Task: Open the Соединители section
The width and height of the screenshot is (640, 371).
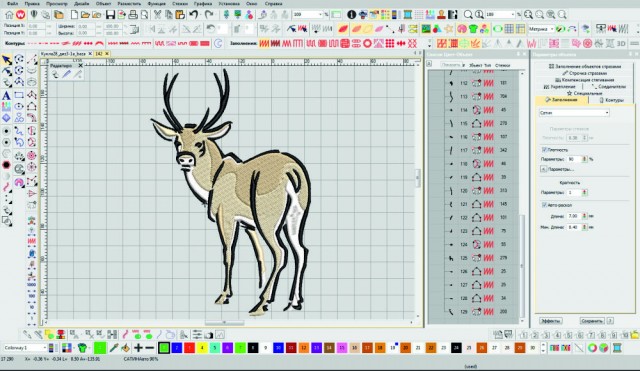Action: coord(608,87)
